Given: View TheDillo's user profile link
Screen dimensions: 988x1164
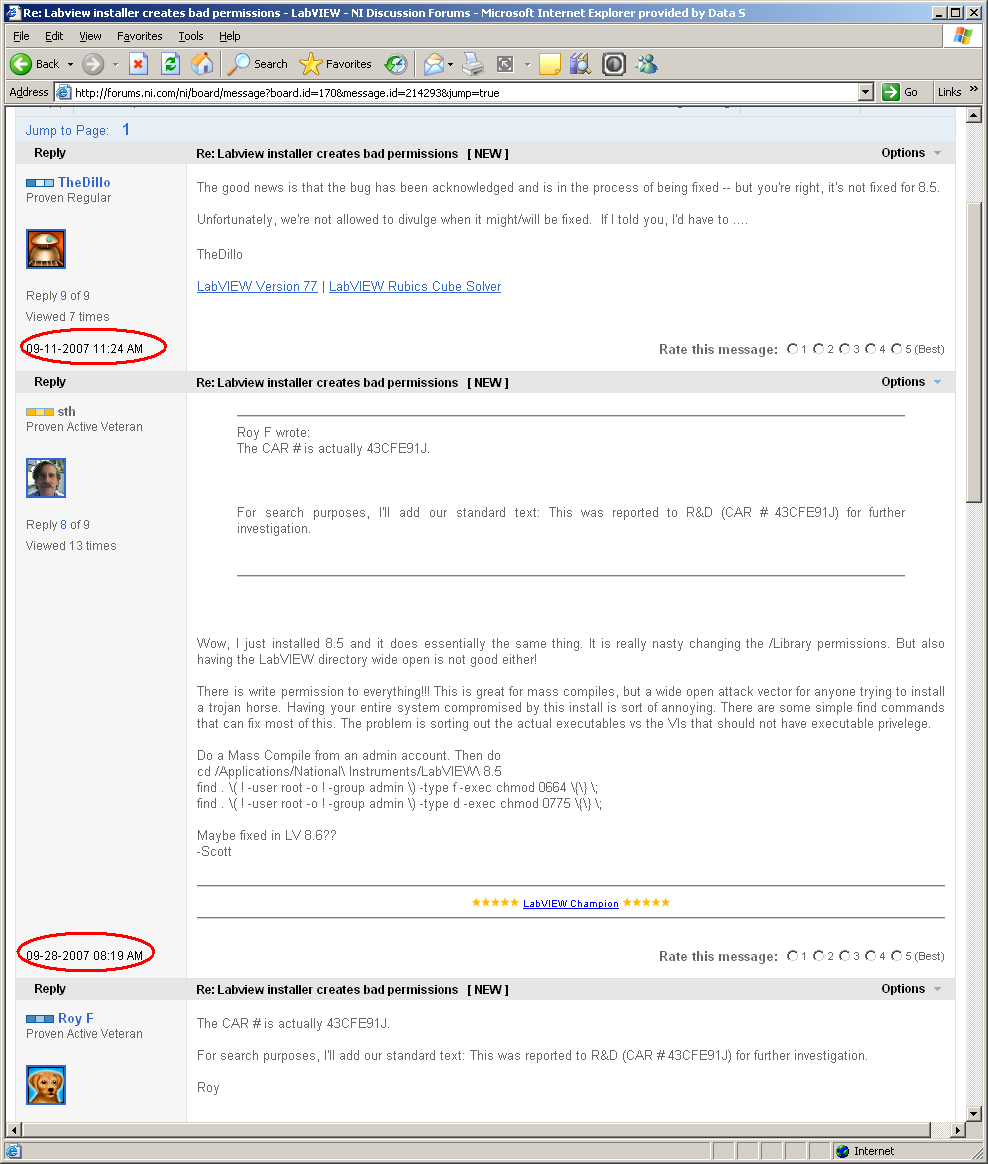Looking at the screenshot, I should [84, 183].
